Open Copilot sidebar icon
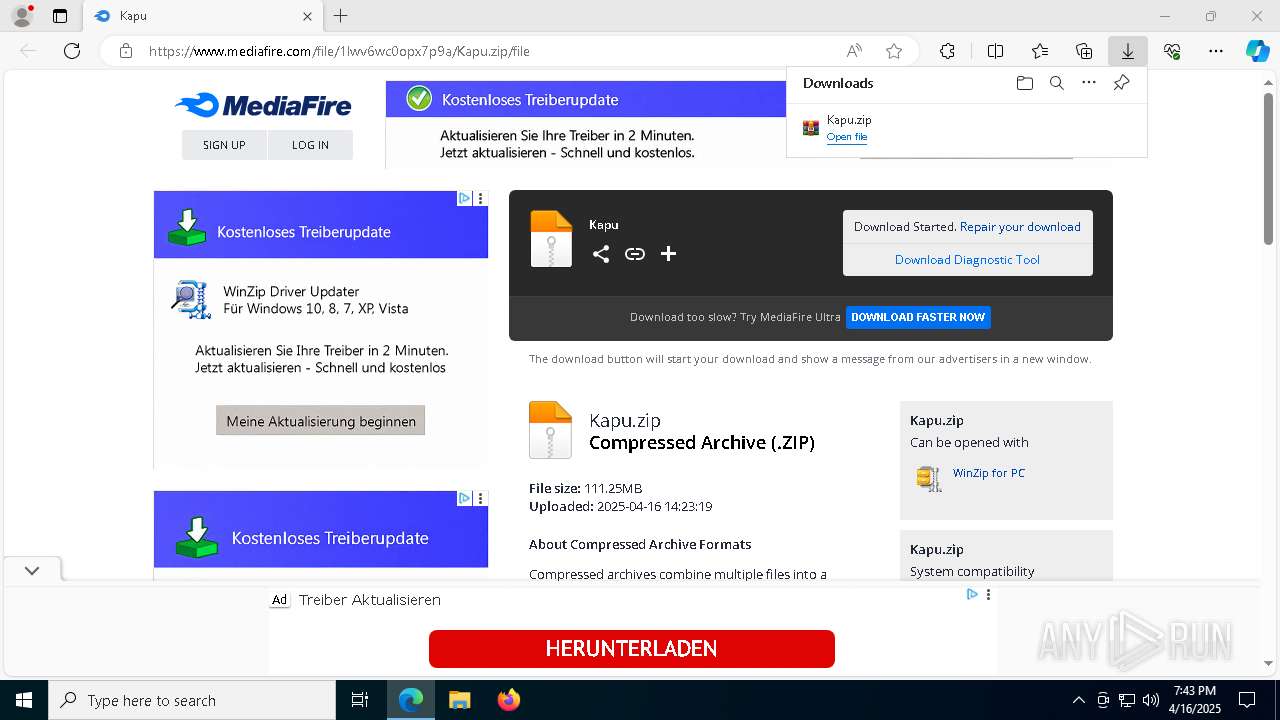The image size is (1280, 720). [1257, 51]
